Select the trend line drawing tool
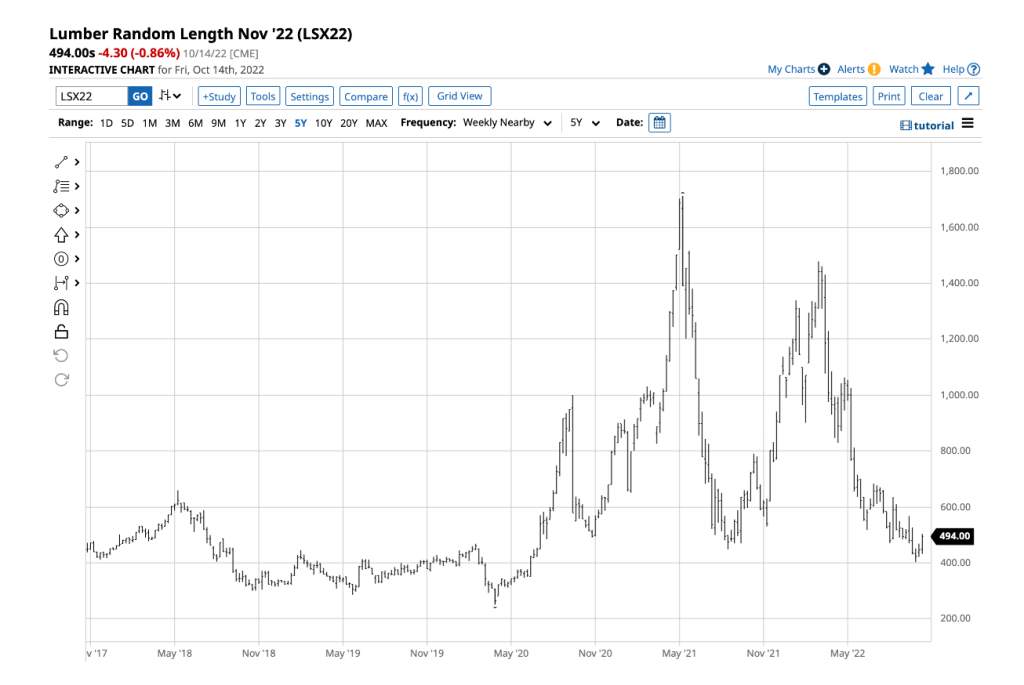This screenshot has width=1024, height=685. [61, 162]
